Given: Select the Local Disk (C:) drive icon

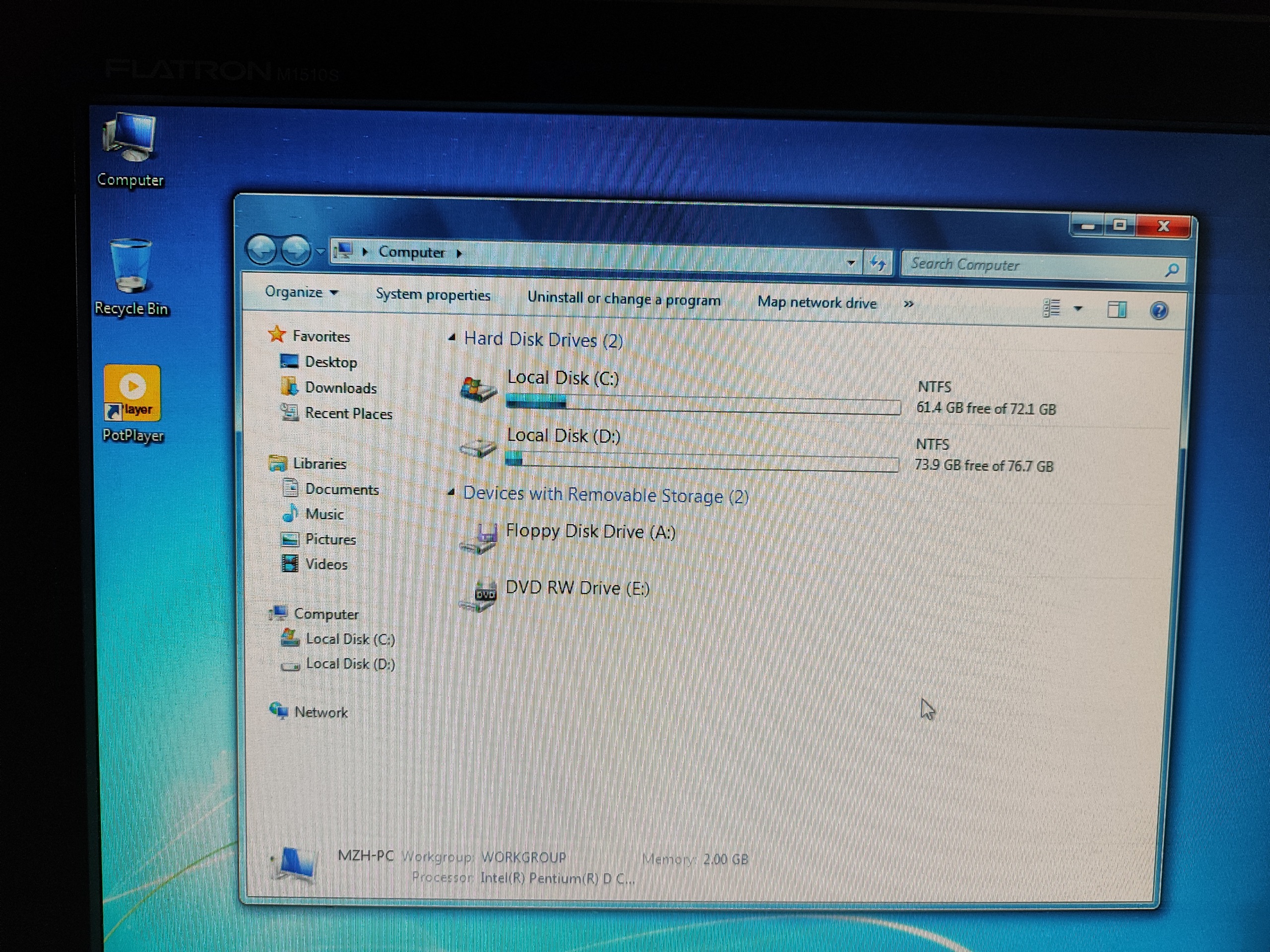Looking at the screenshot, I should pyautogui.click(x=478, y=390).
